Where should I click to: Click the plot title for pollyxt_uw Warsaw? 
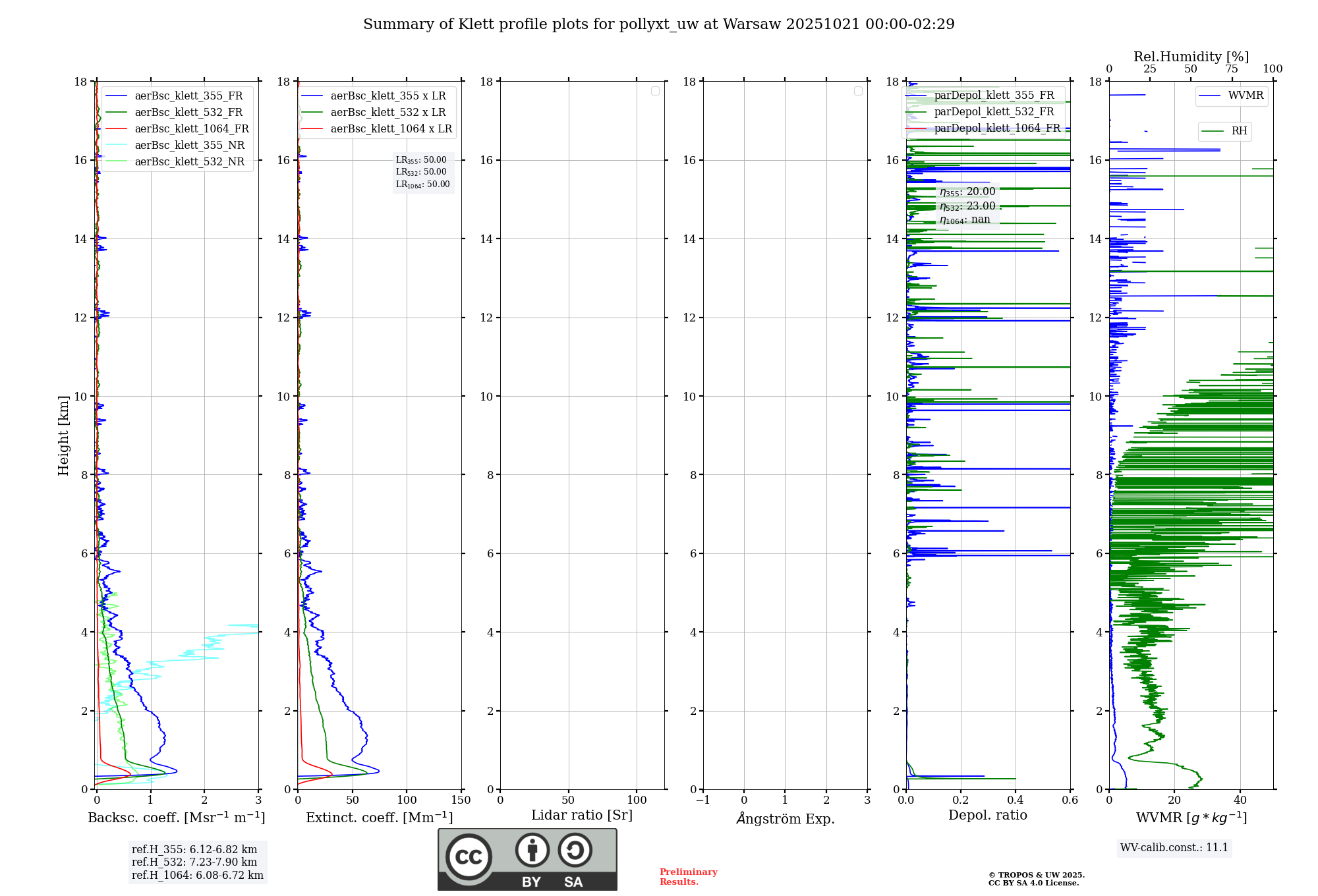point(658,24)
